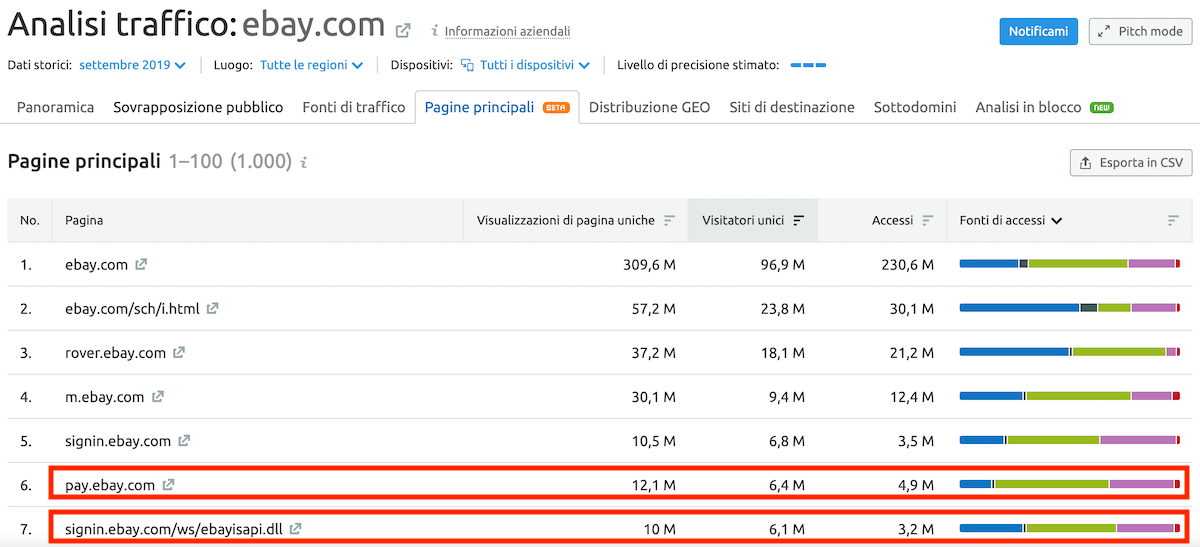Image resolution: width=1200 pixels, height=547 pixels.
Task: Open Analisi in blocco tab
Action: [x=1044, y=107]
